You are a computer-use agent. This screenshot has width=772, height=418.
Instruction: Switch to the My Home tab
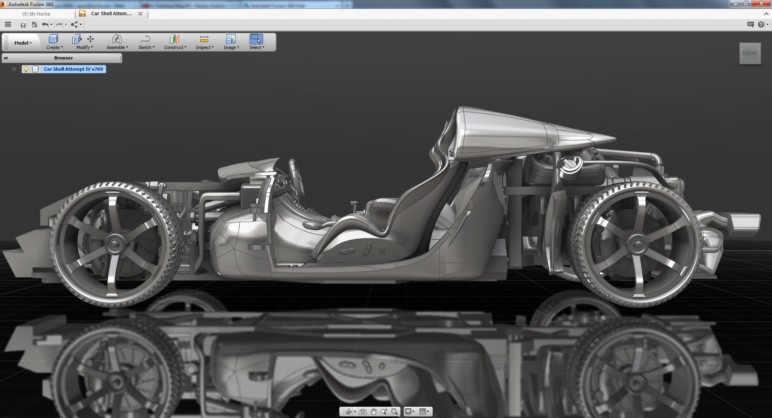click(36, 14)
